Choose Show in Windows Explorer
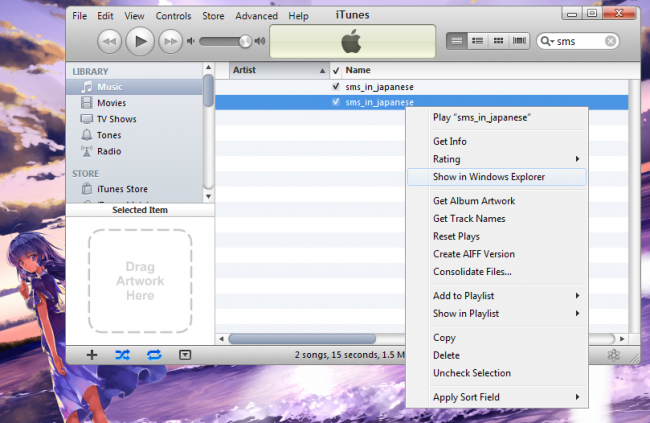 click(497, 177)
